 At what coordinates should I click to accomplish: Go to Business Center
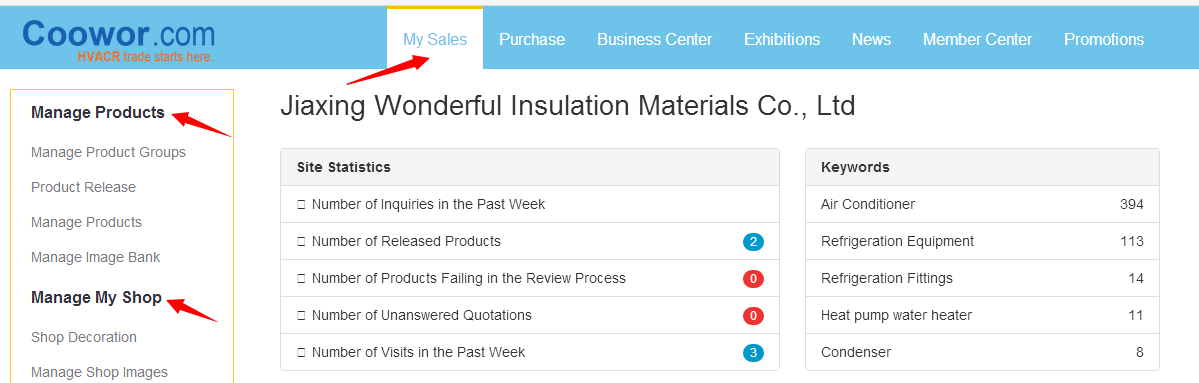tap(655, 39)
